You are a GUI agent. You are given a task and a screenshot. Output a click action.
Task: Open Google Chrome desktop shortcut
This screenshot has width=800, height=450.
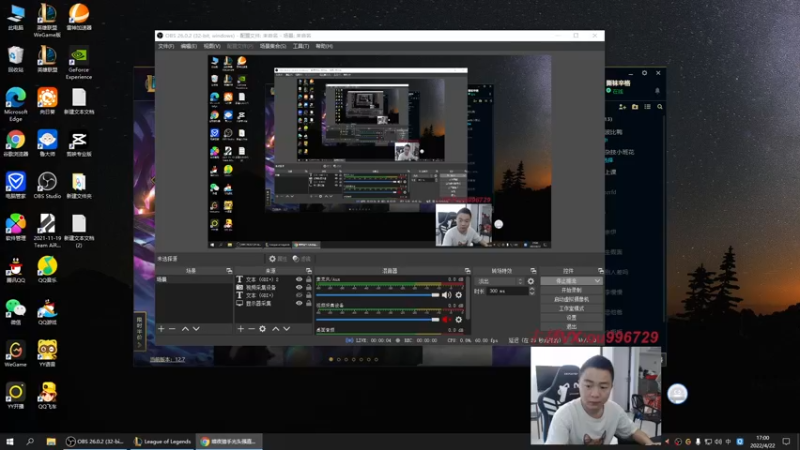tap(15, 143)
